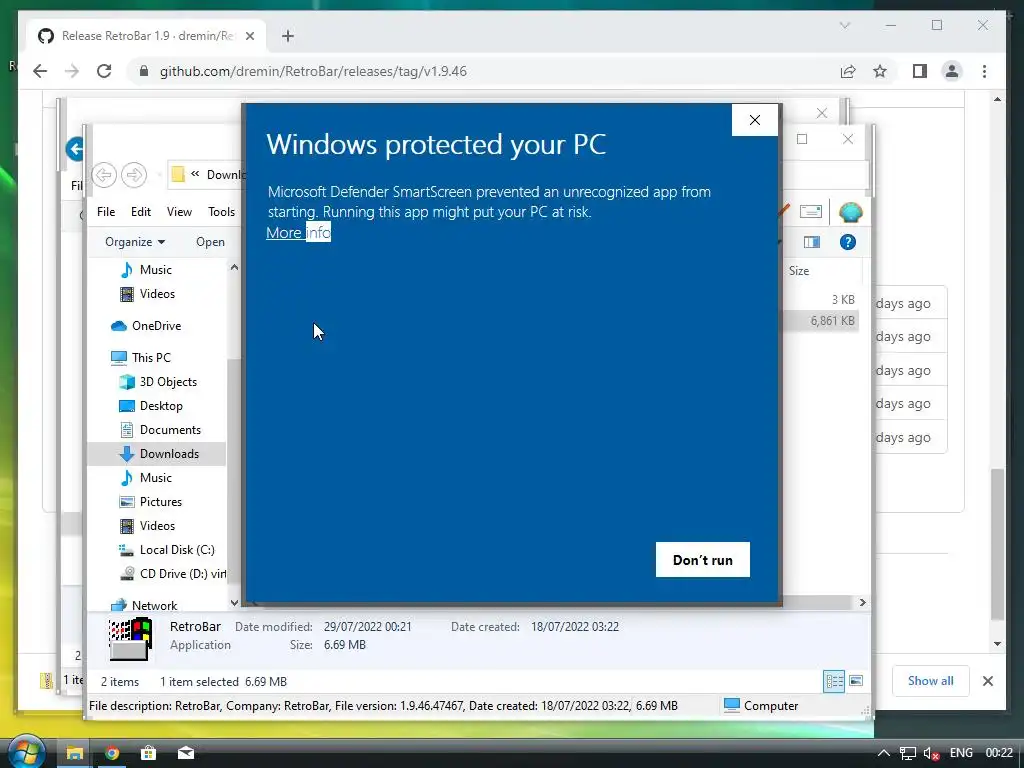Click Explorer back navigation arrow
1024x768 pixels.
pyautogui.click(x=104, y=175)
